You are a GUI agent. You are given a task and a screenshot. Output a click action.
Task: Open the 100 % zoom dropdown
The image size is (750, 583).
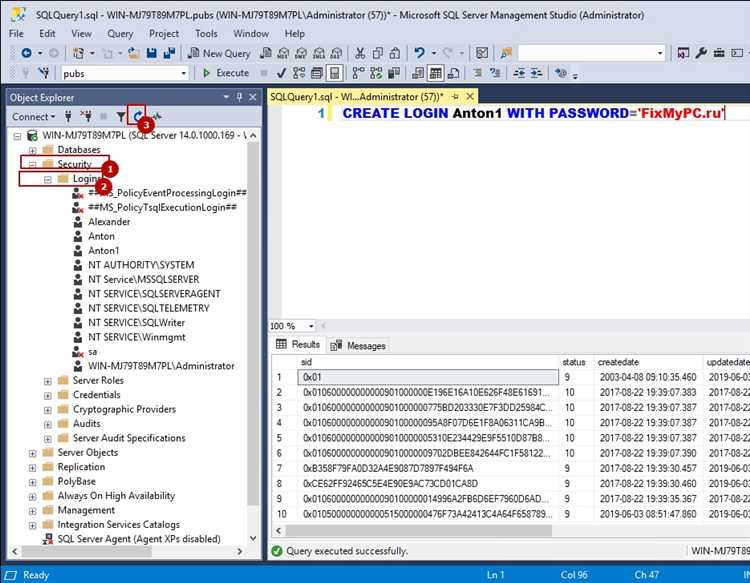pyautogui.click(x=311, y=326)
